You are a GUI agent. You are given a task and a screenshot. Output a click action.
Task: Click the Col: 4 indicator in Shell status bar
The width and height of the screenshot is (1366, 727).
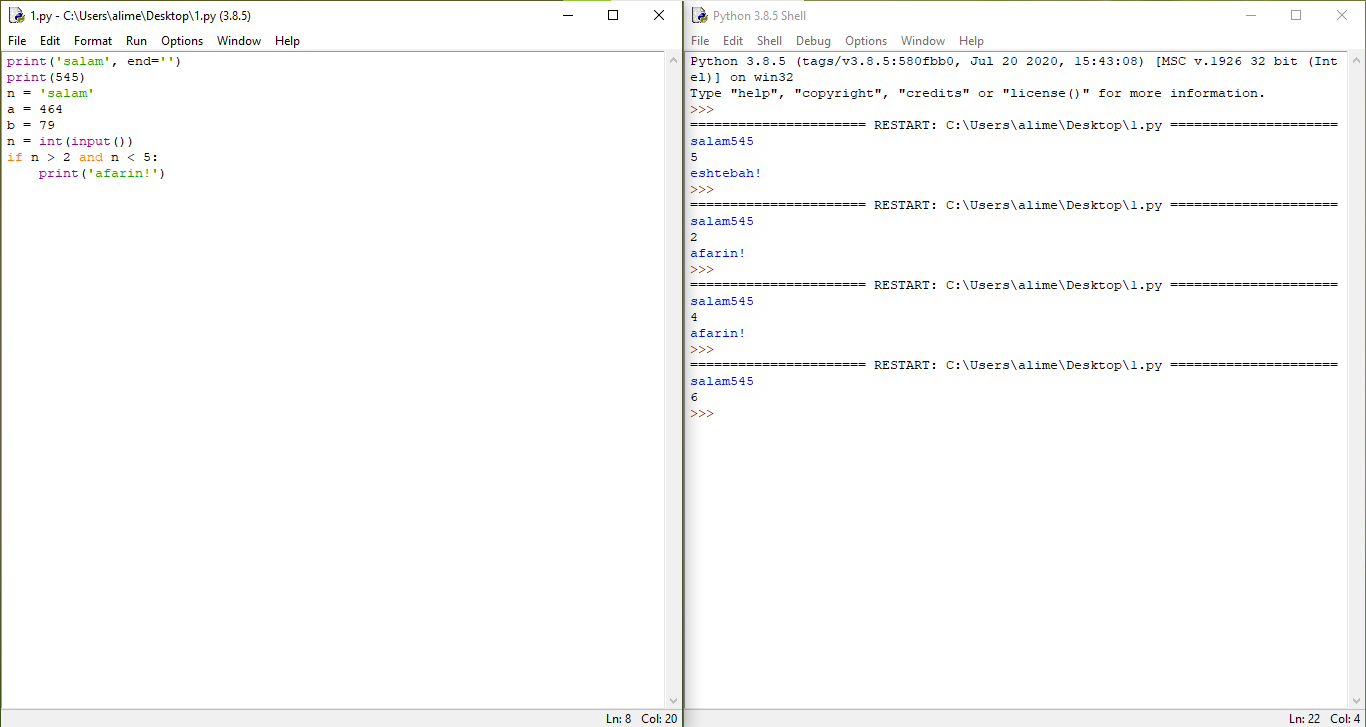[x=1346, y=719]
